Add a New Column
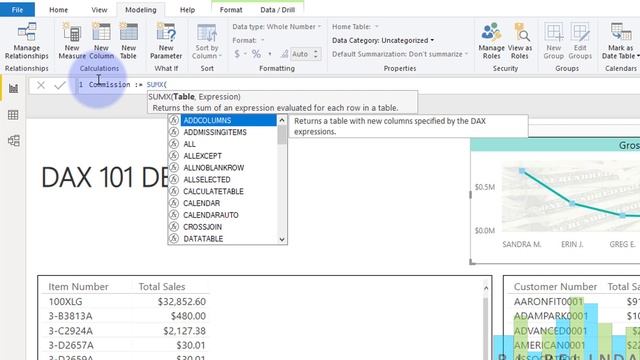 [x=101, y=41]
